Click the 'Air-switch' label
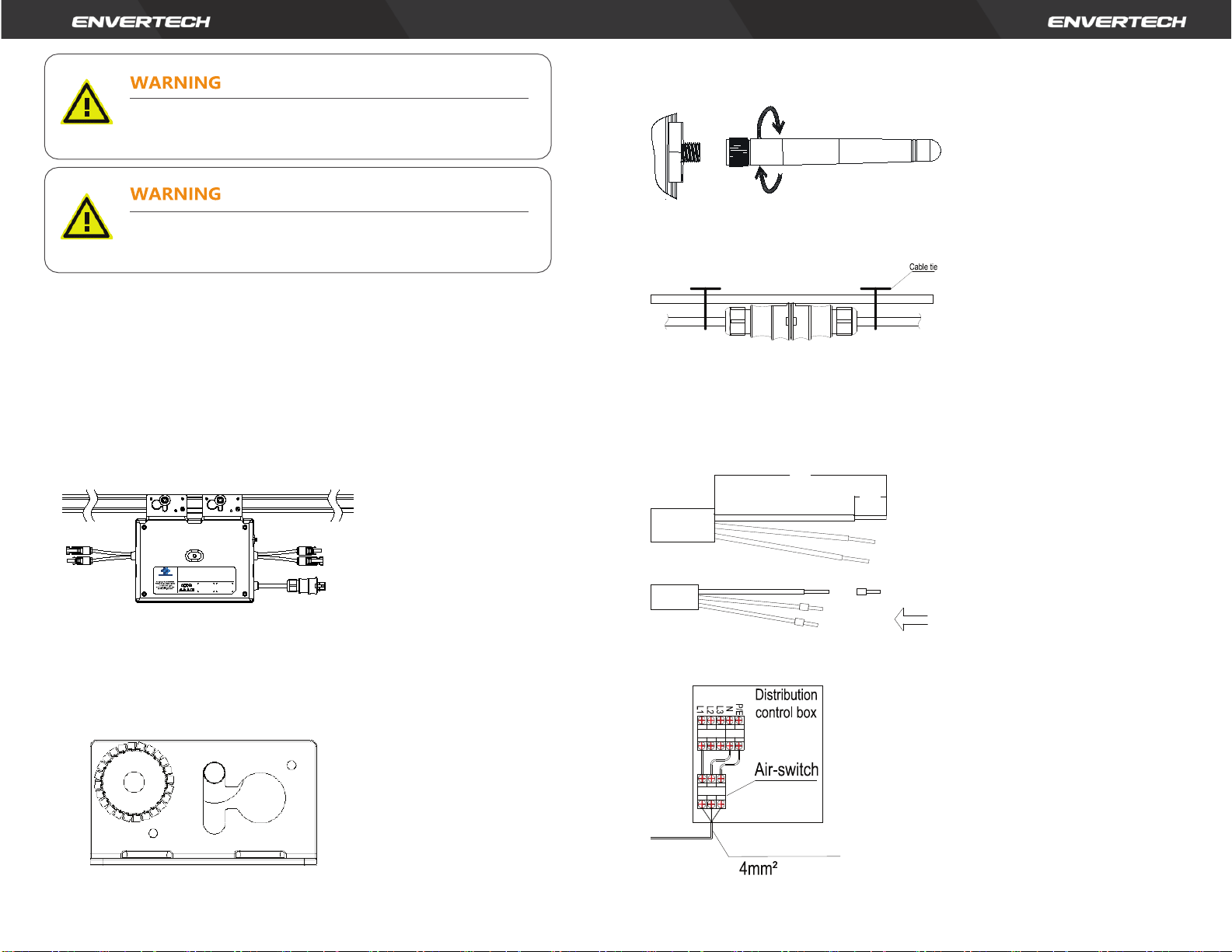This screenshot has height=952, width=1232. 786,769
